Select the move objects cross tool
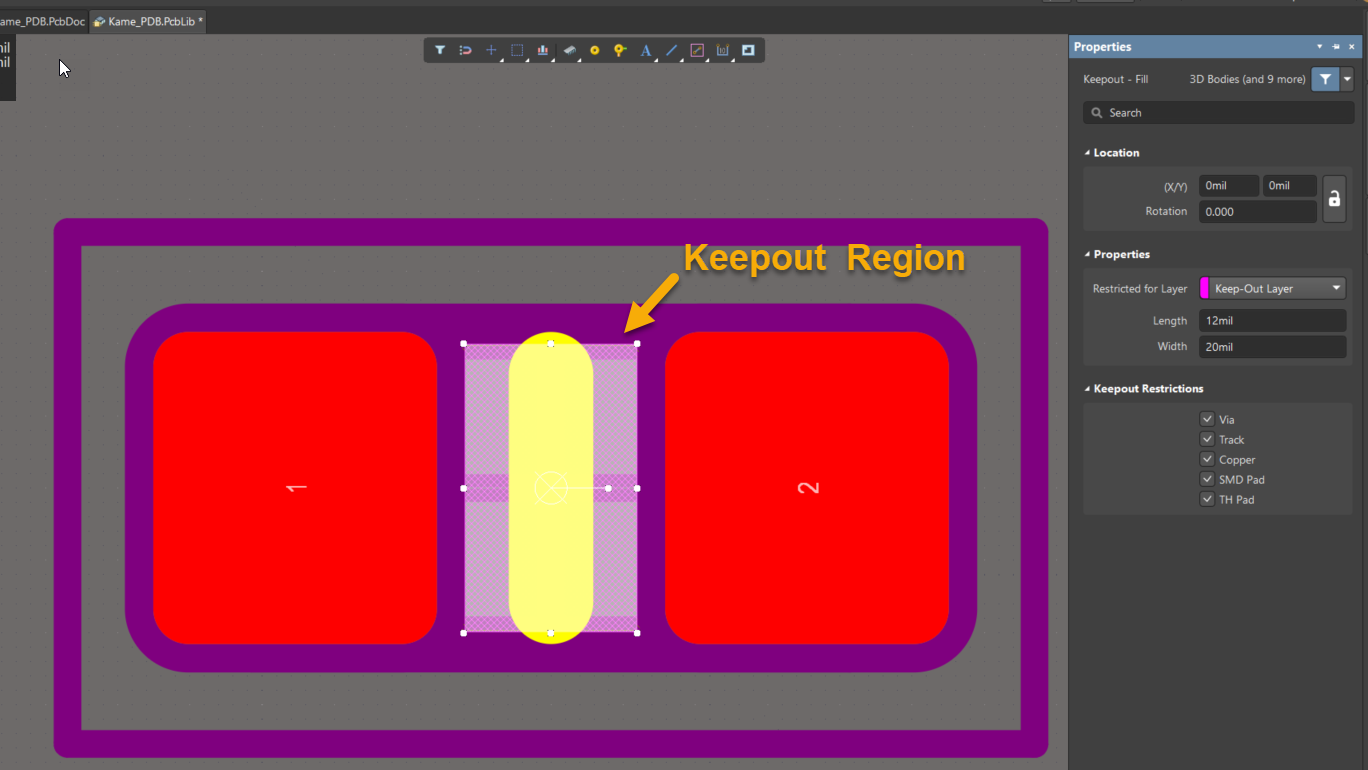The width and height of the screenshot is (1368, 770). tap(491, 50)
